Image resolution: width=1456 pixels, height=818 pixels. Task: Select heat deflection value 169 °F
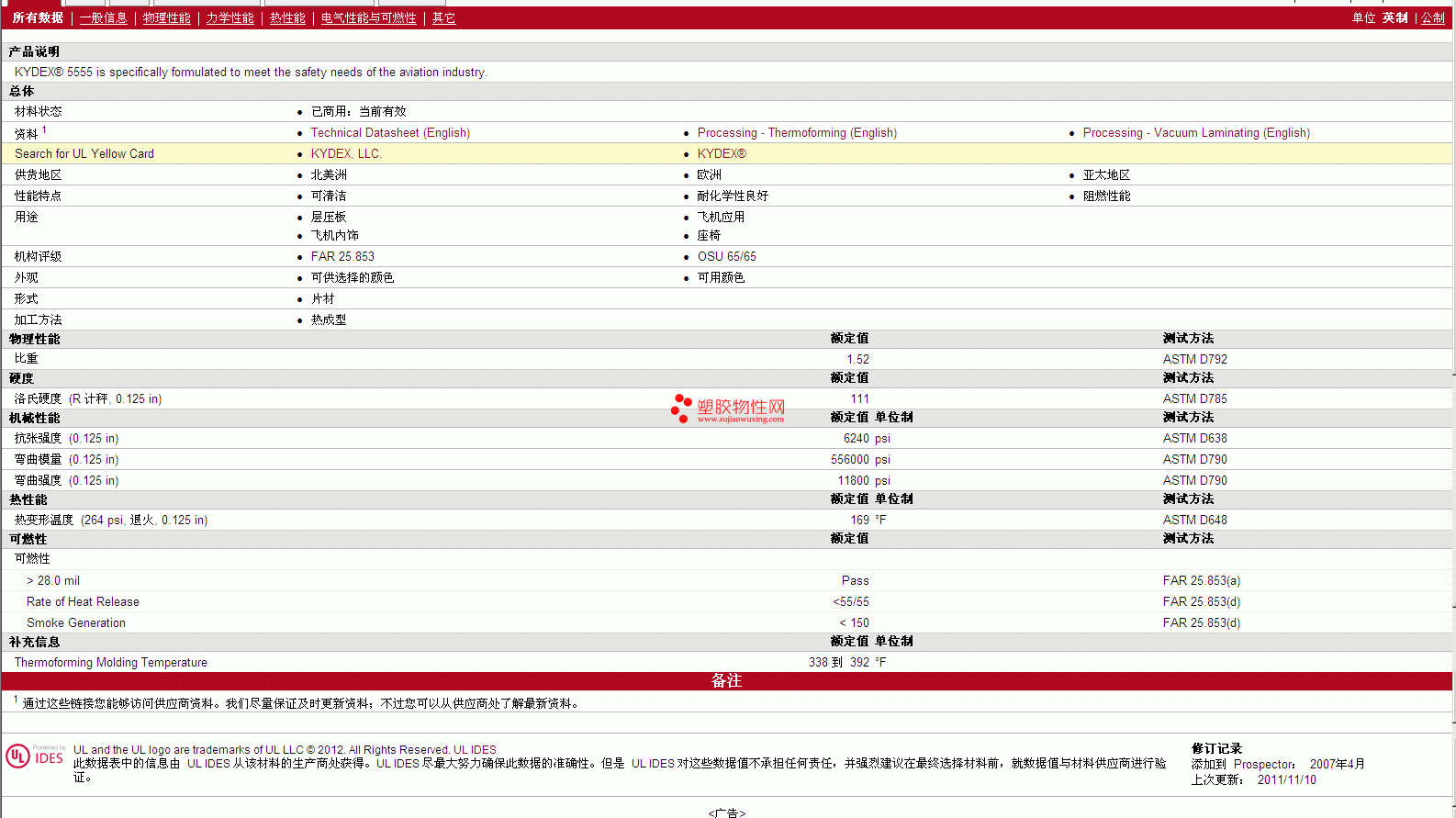[868, 520]
